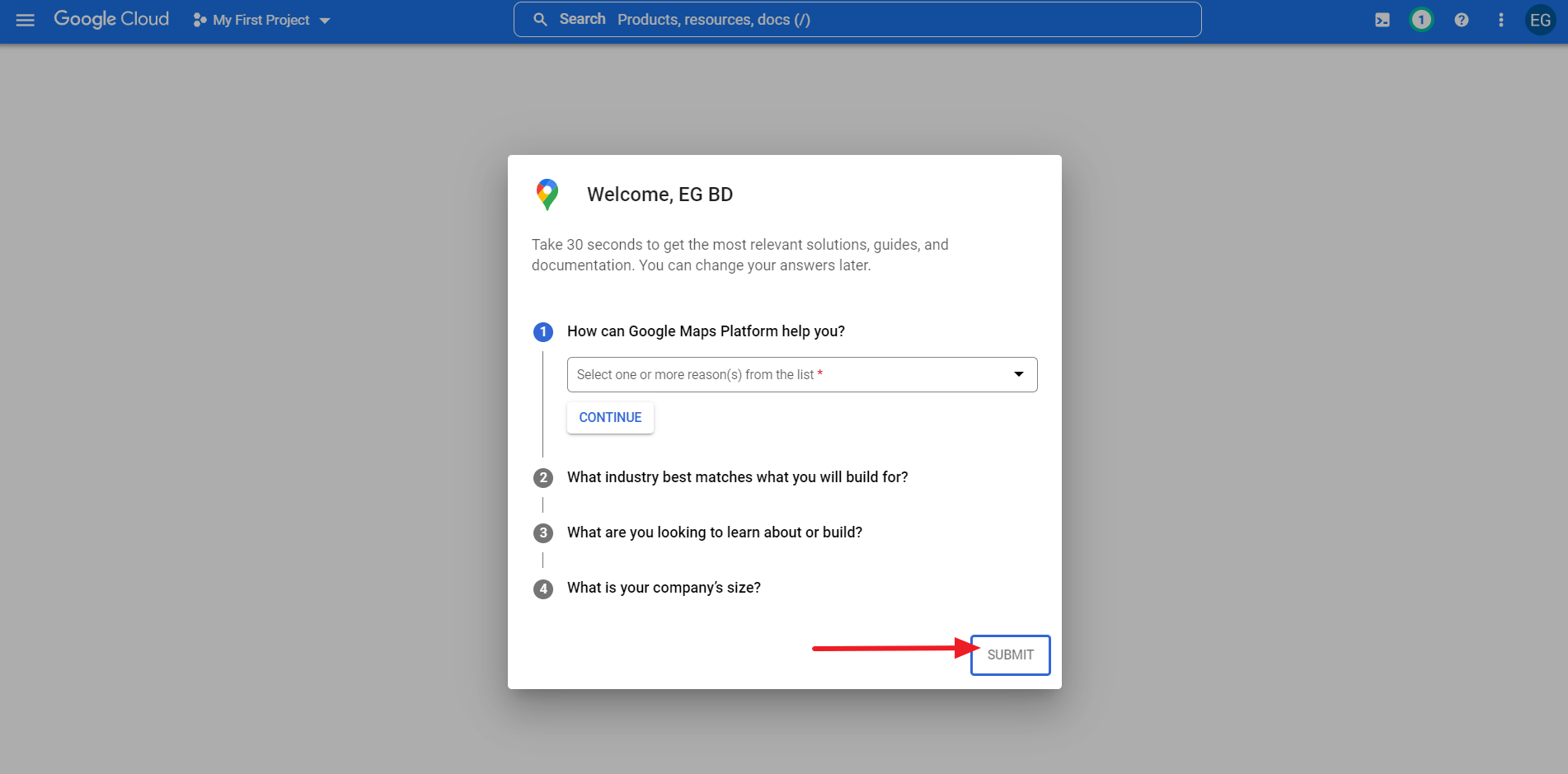Click the Welcome, EG BD heading
Viewport: 1568px width, 774px height.
click(660, 195)
